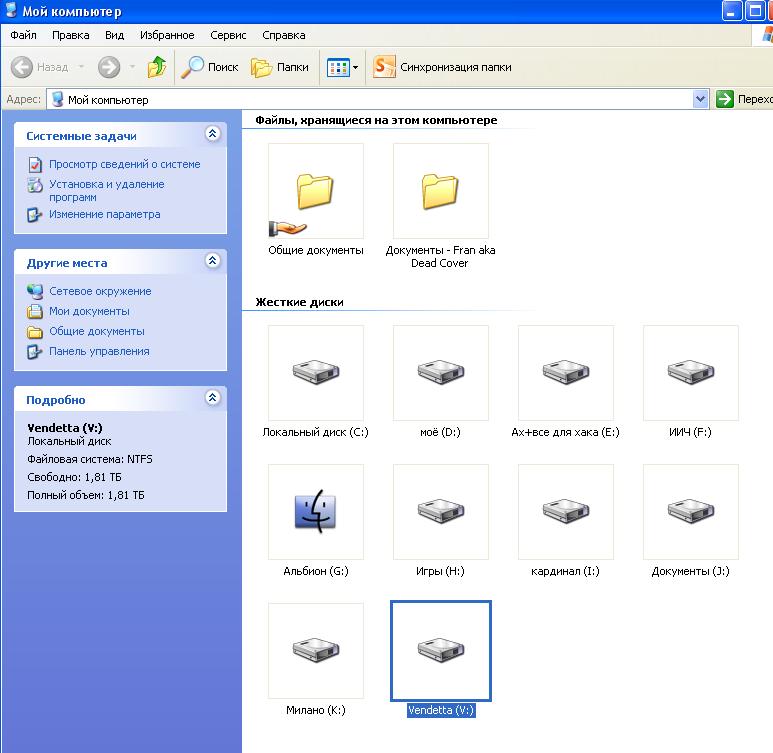Viewport: 773px width, 753px height.
Task: Click the Views grid icon
Action: (x=338, y=67)
